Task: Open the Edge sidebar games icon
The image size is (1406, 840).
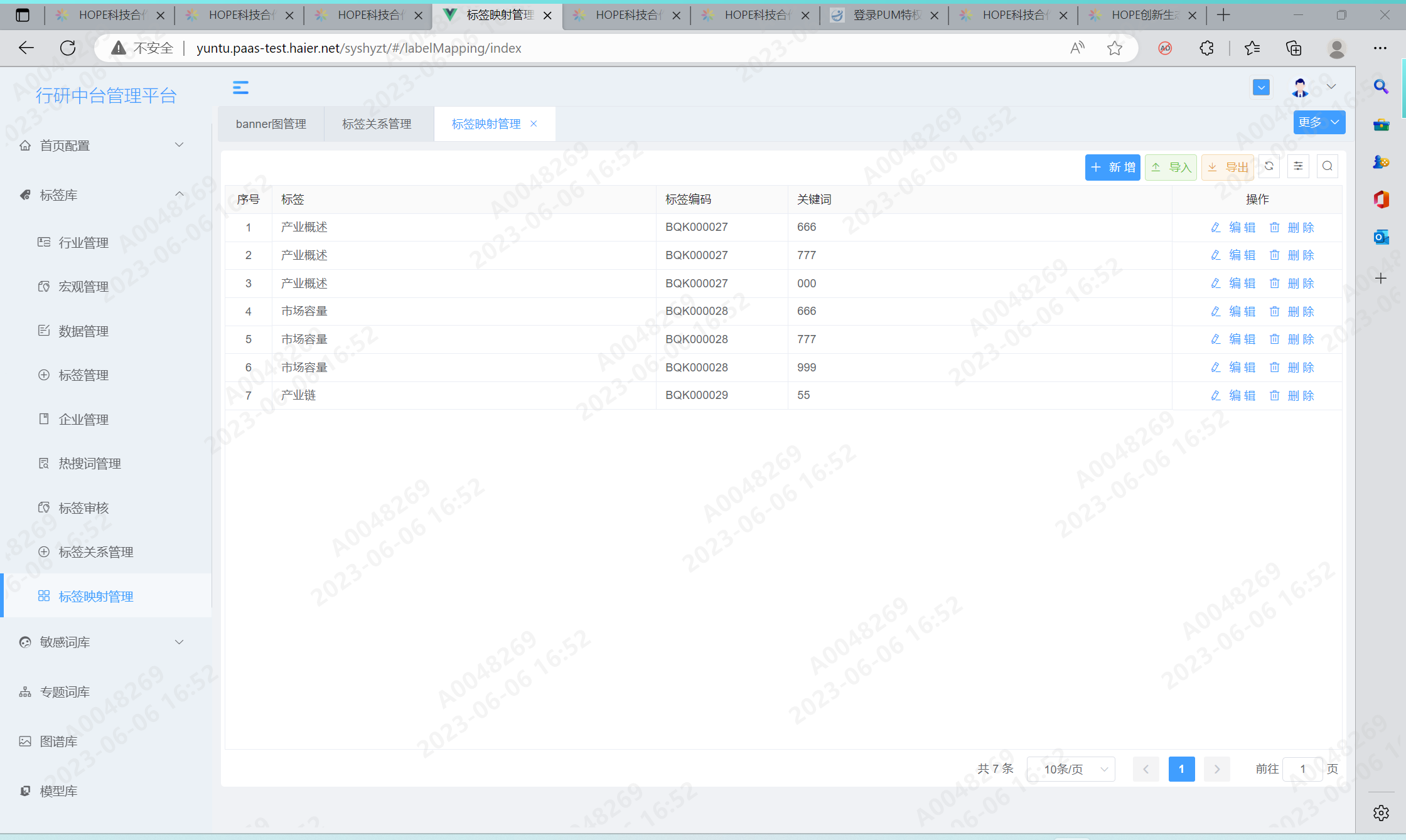Action: 1381,162
